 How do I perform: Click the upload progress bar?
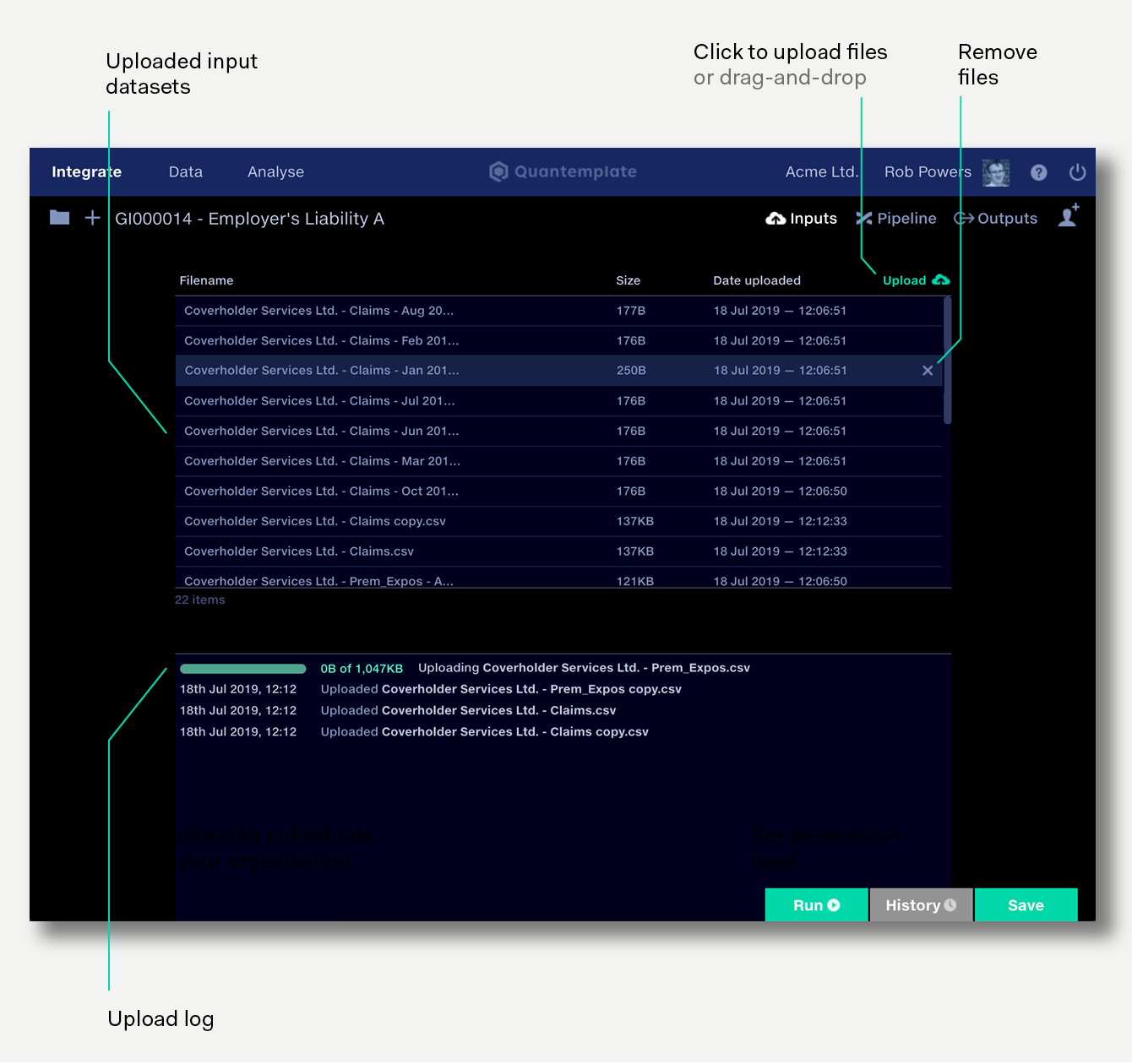pos(242,669)
